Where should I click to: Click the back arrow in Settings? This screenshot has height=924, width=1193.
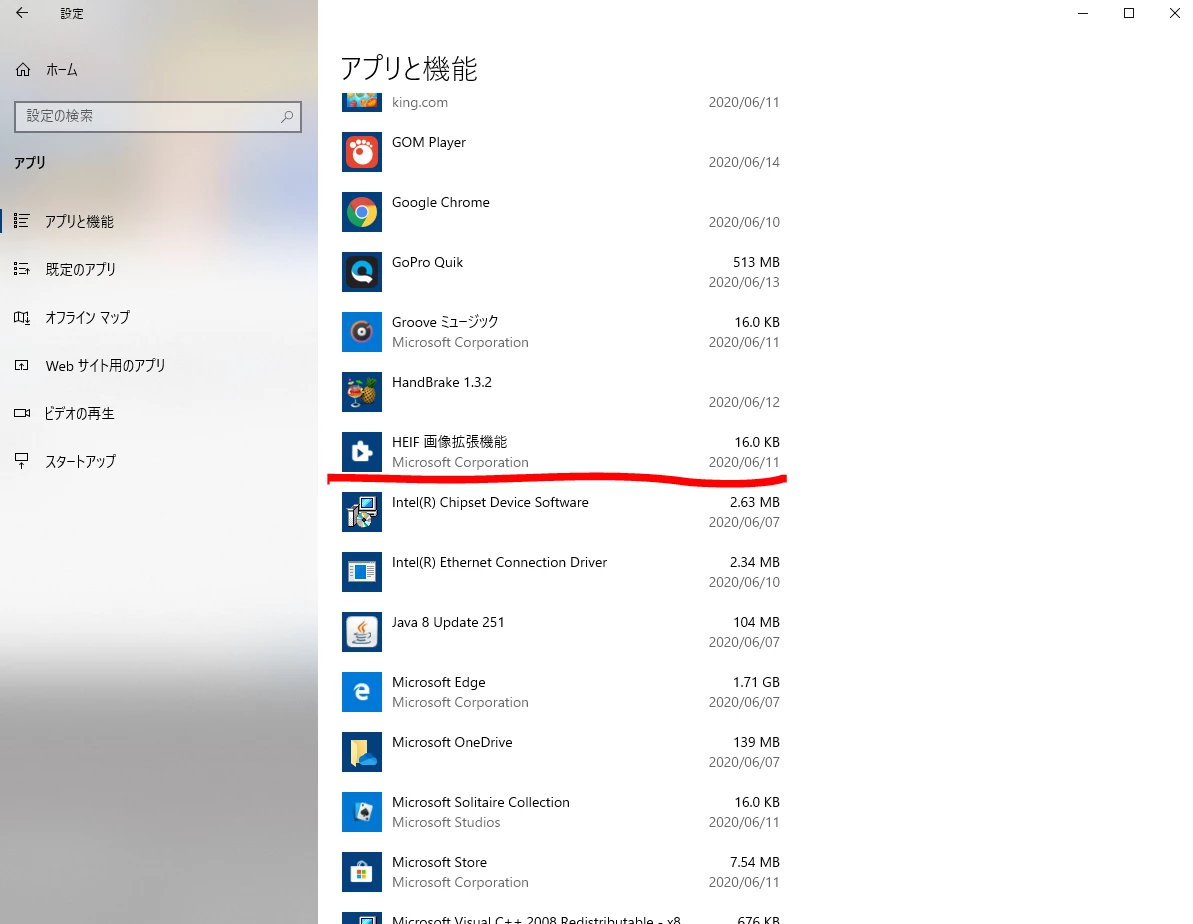coord(22,13)
